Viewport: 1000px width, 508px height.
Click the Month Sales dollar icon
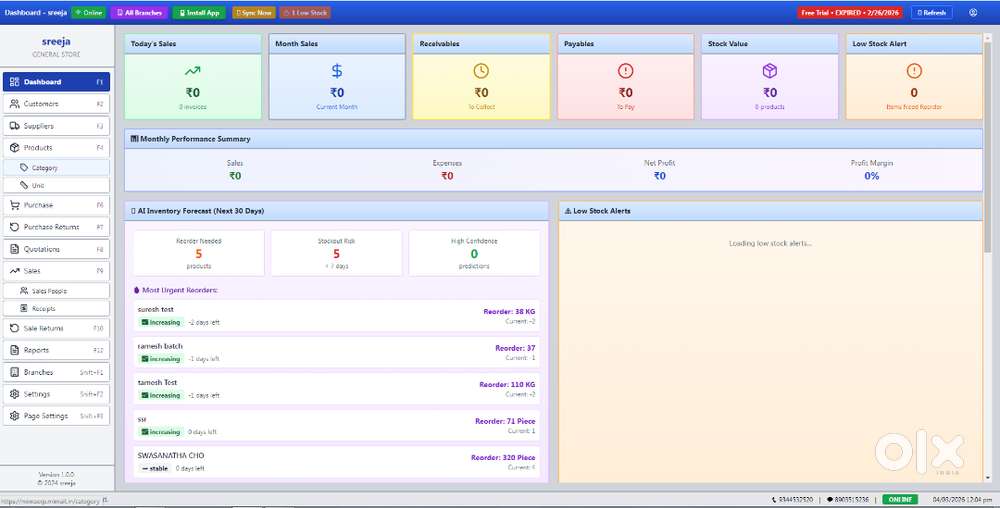(x=337, y=71)
